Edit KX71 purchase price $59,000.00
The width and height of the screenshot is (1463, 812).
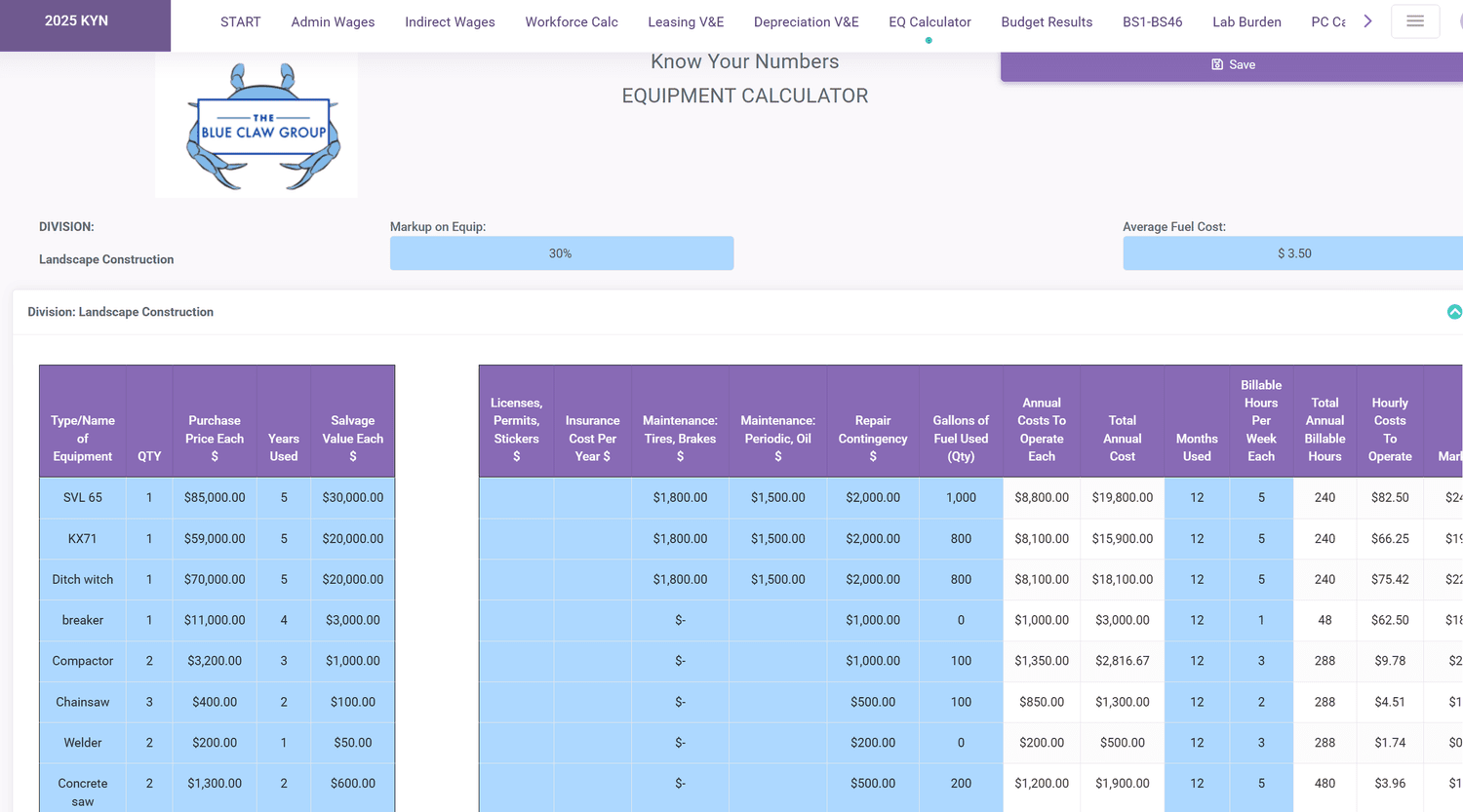(215, 539)
